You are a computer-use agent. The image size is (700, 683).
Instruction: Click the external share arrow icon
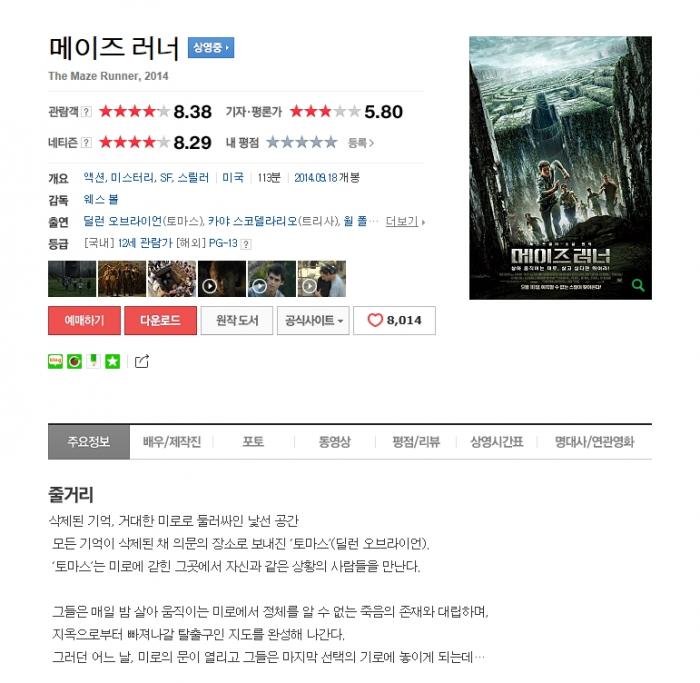pos(142,361)
